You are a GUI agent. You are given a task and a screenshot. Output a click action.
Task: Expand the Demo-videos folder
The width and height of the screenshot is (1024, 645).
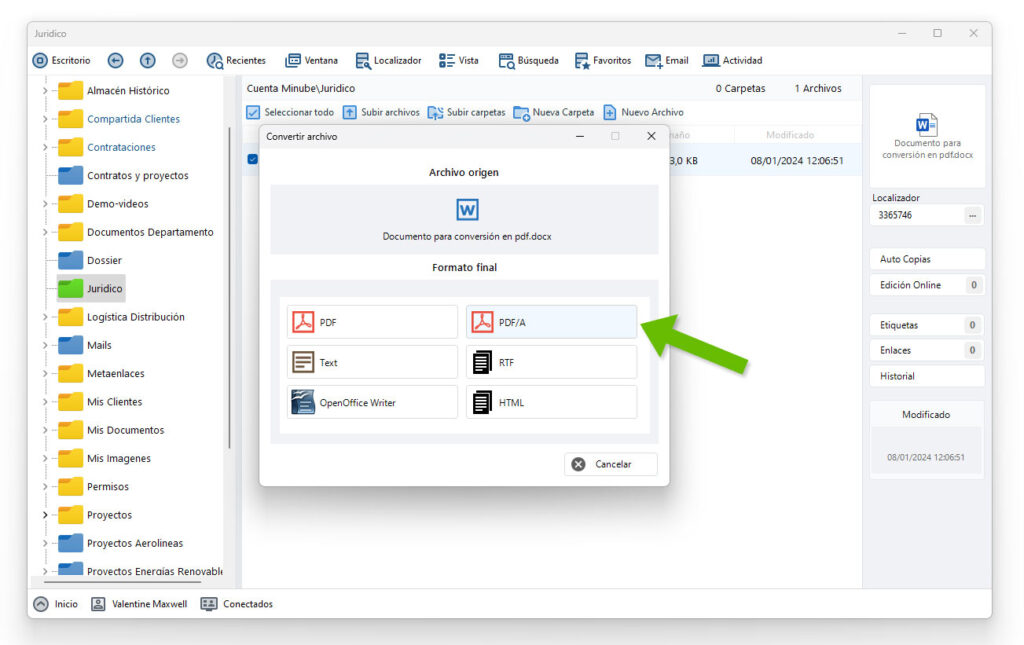[45, 204]
